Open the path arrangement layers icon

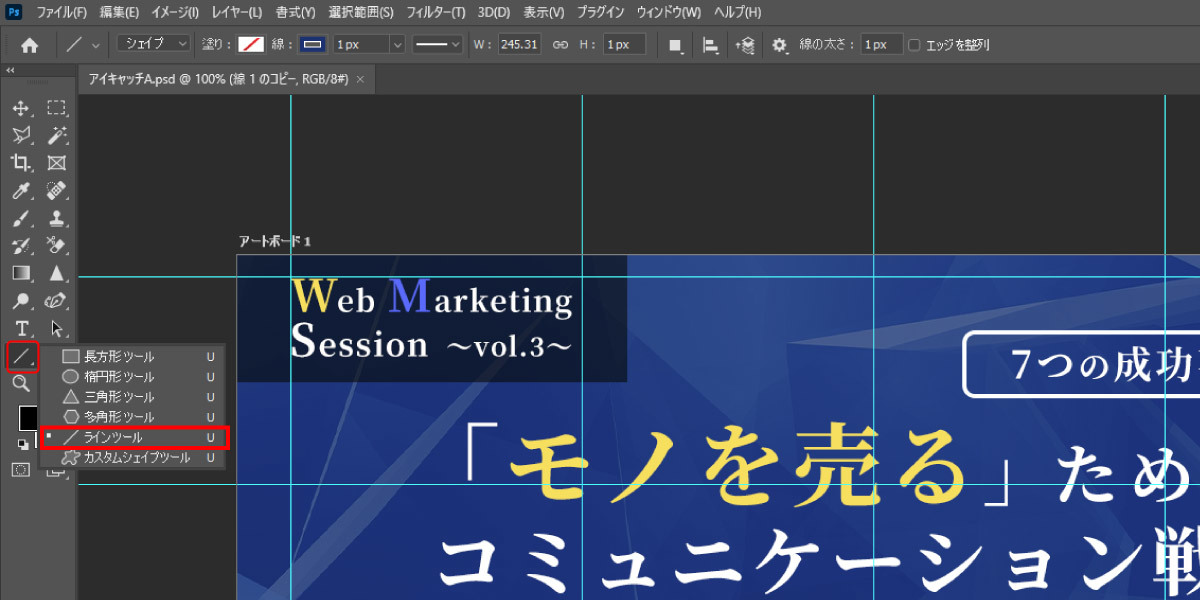tap(745, 45)
